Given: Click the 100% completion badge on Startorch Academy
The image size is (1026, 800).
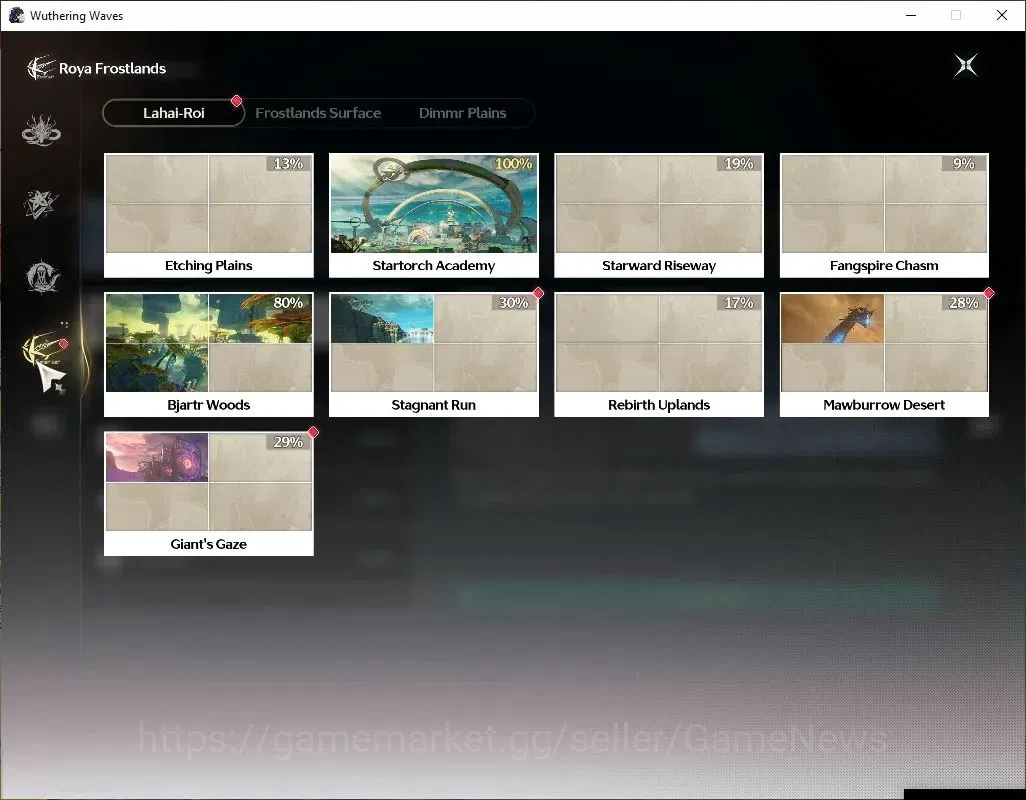Looking at the screenshot, I should [x=513, y=164].
